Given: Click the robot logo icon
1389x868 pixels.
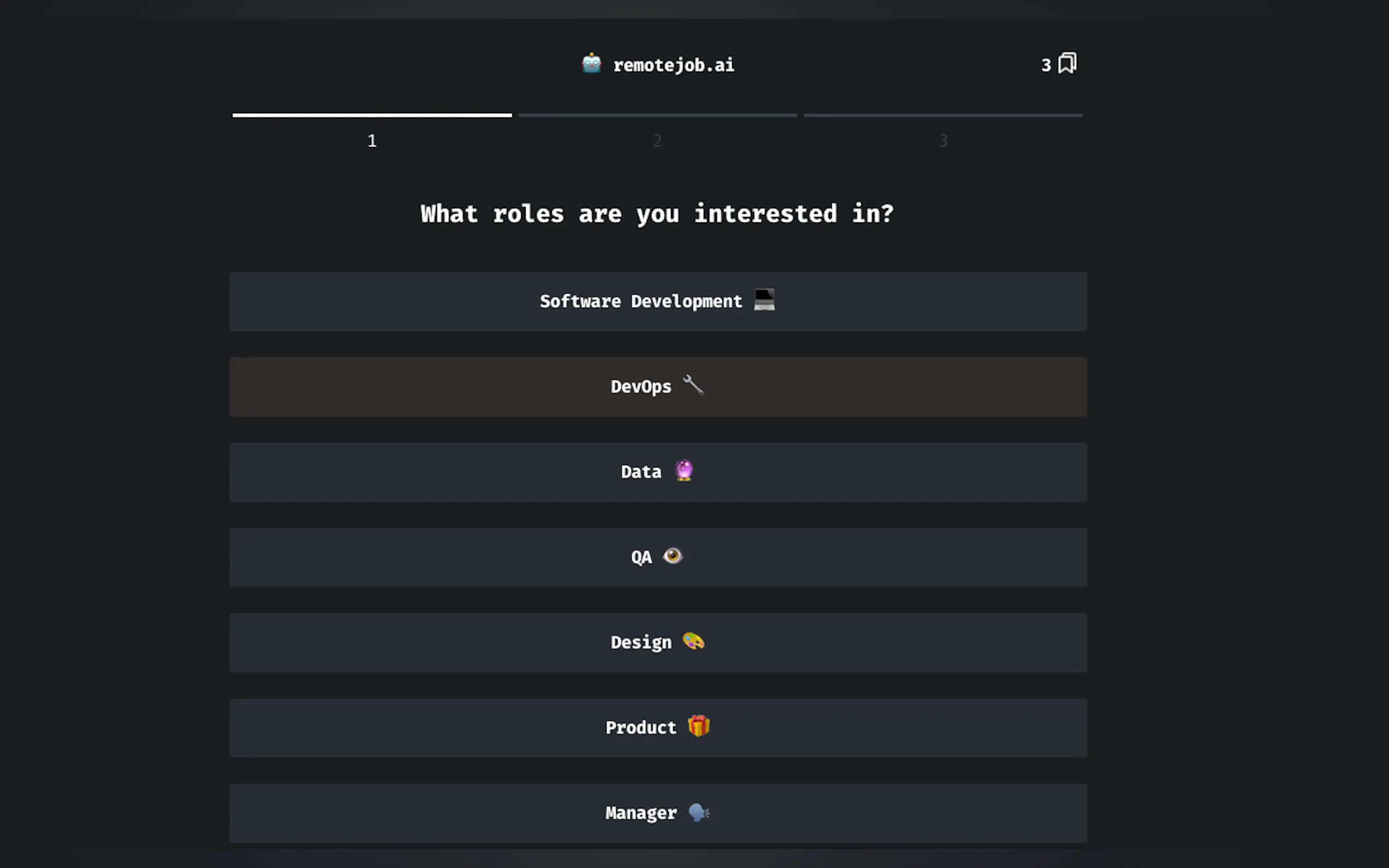Looking at the screenshot, I should coord(591,64).
